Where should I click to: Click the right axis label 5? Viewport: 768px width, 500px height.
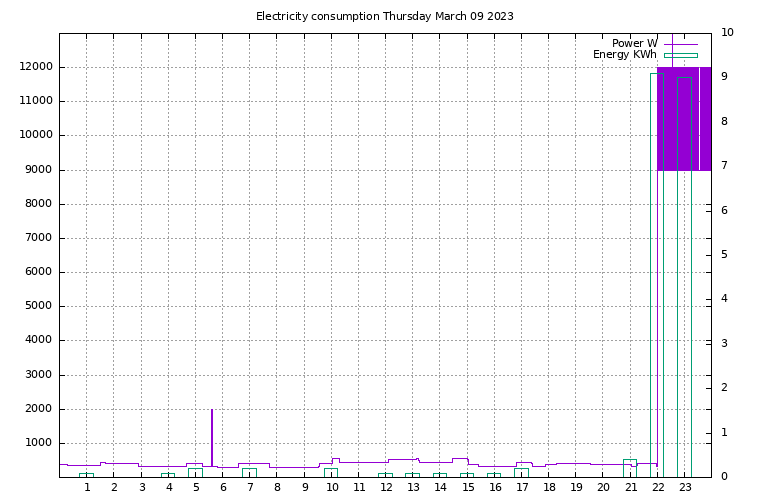724,254
